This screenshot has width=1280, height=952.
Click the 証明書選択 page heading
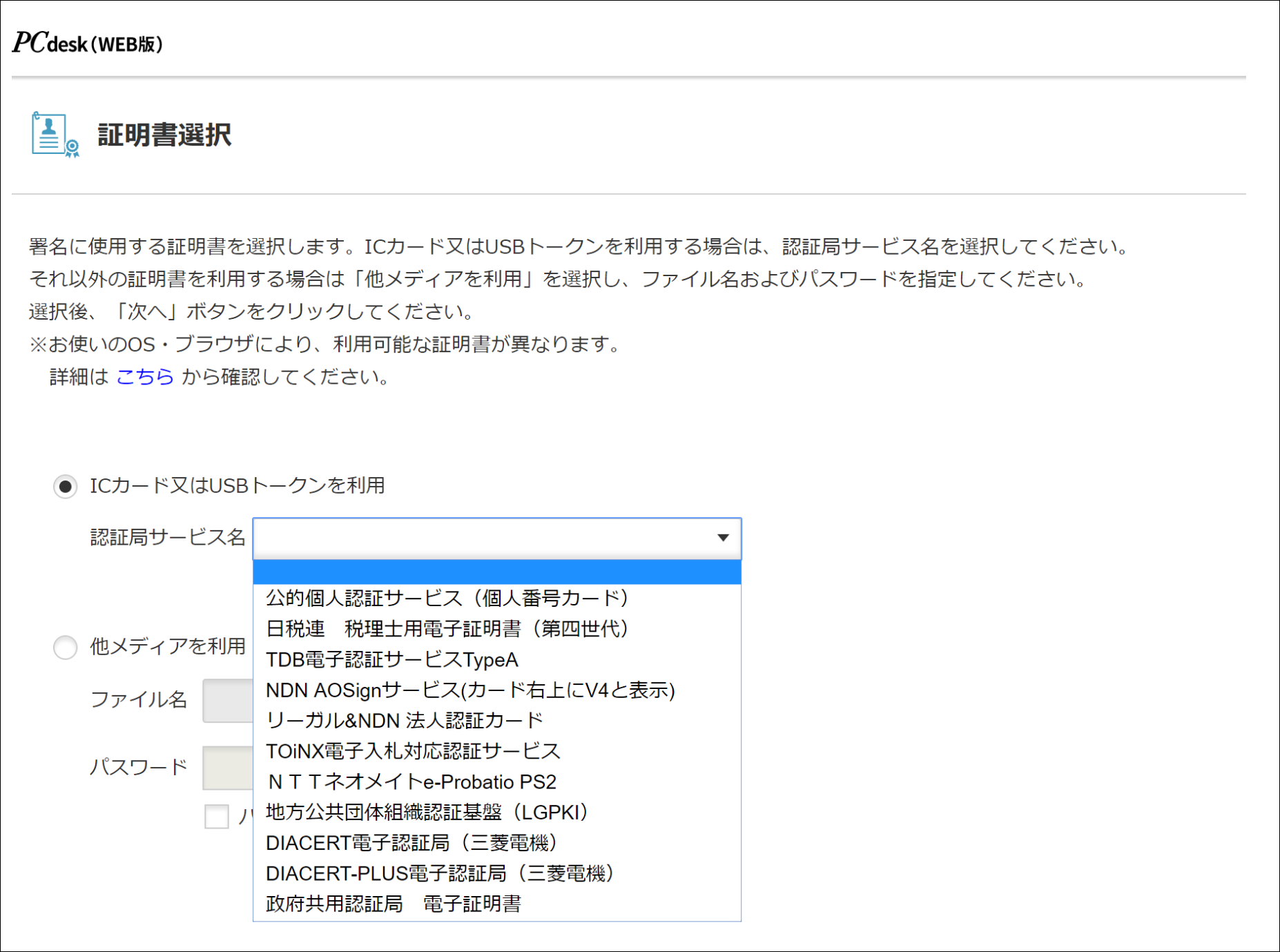164,135
